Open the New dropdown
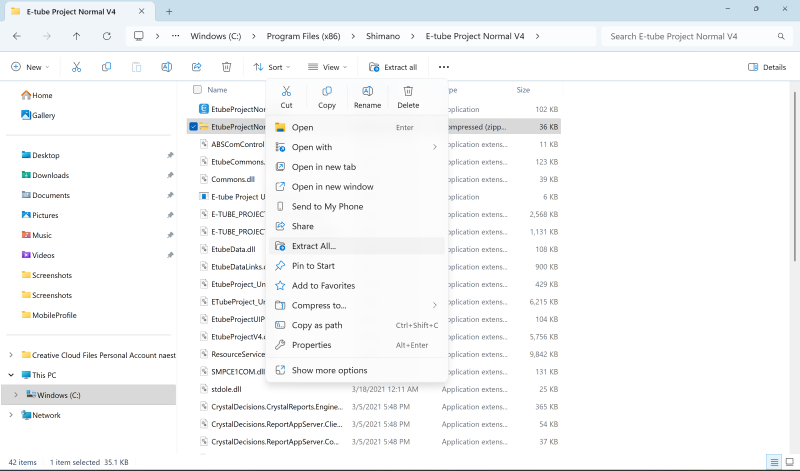The width and height of the screenshot is (800, 471). [31, 67]
